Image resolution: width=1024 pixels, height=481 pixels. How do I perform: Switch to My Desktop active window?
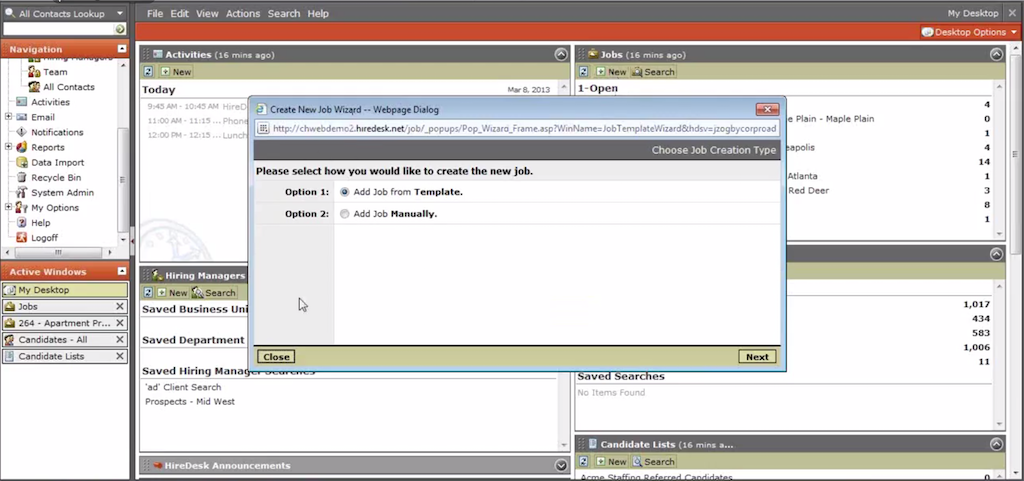[65, 290]
